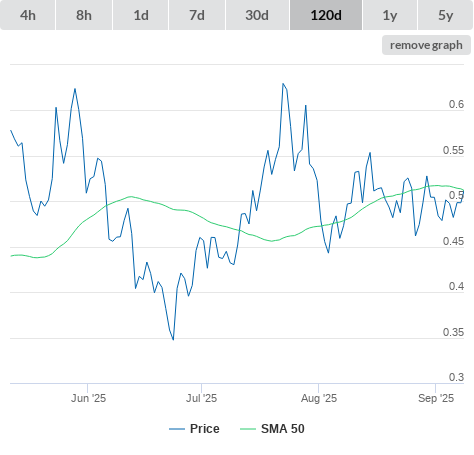Image resolution: width=474 pixels, height=455 pixels.
Task: Toggle the Price series legend label
Action: pos(205,429)
